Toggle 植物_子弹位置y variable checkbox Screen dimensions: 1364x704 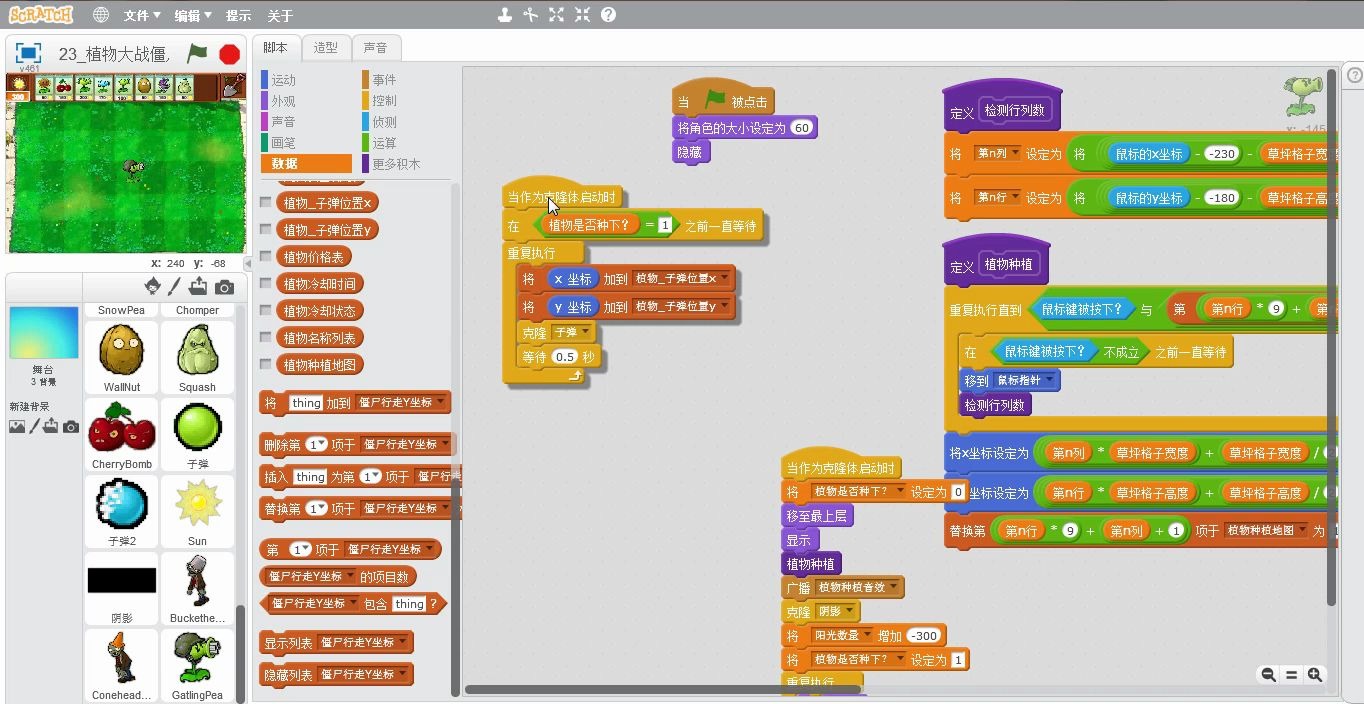[x=265, y=229]
